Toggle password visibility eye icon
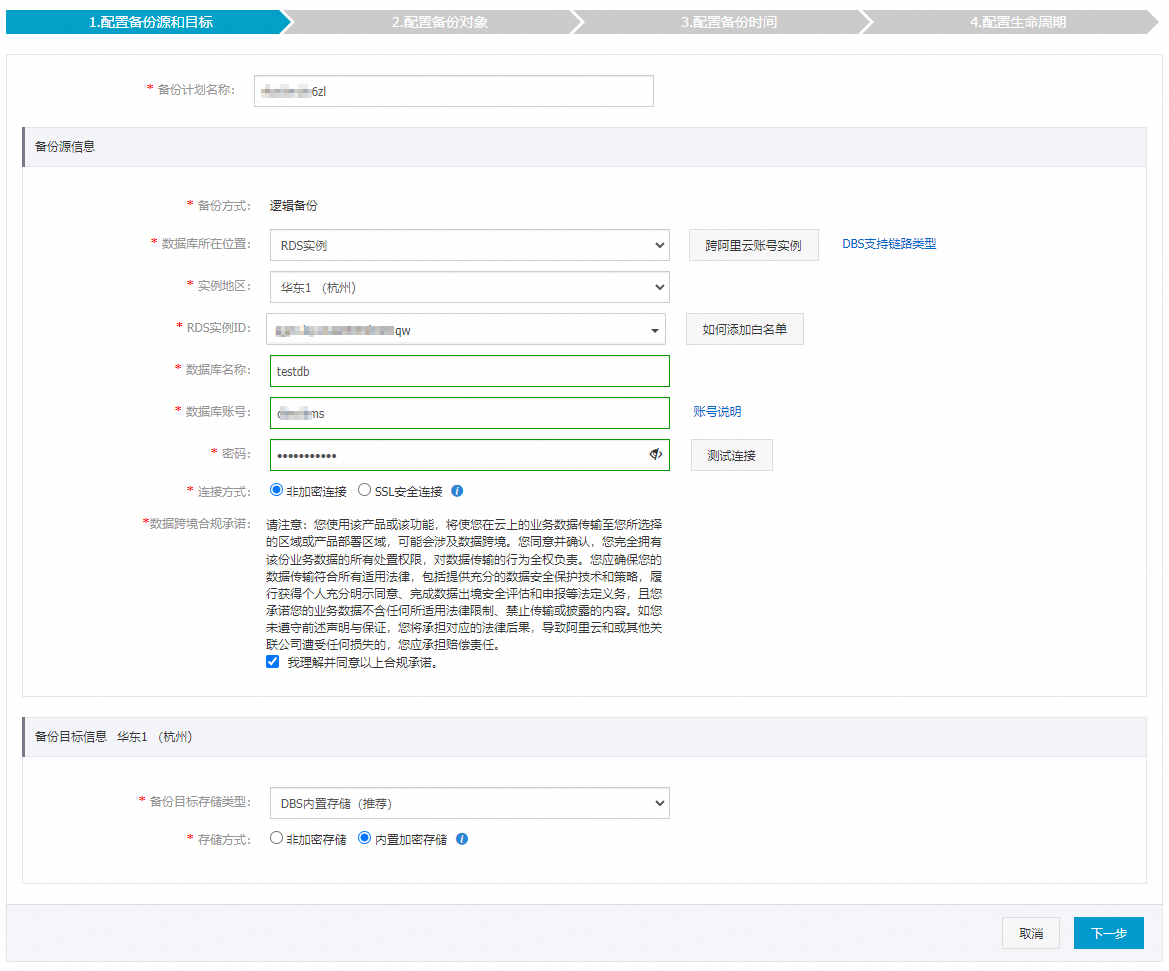Screen dimensions: 1169x971 [655, 454]
